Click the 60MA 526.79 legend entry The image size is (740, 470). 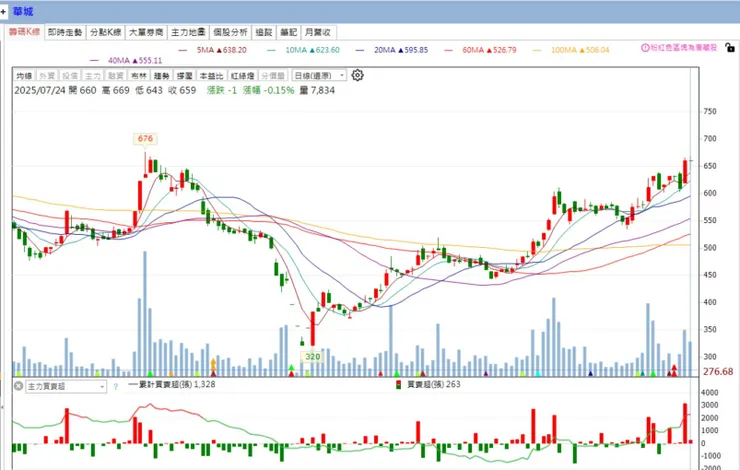tap(480, 50)
